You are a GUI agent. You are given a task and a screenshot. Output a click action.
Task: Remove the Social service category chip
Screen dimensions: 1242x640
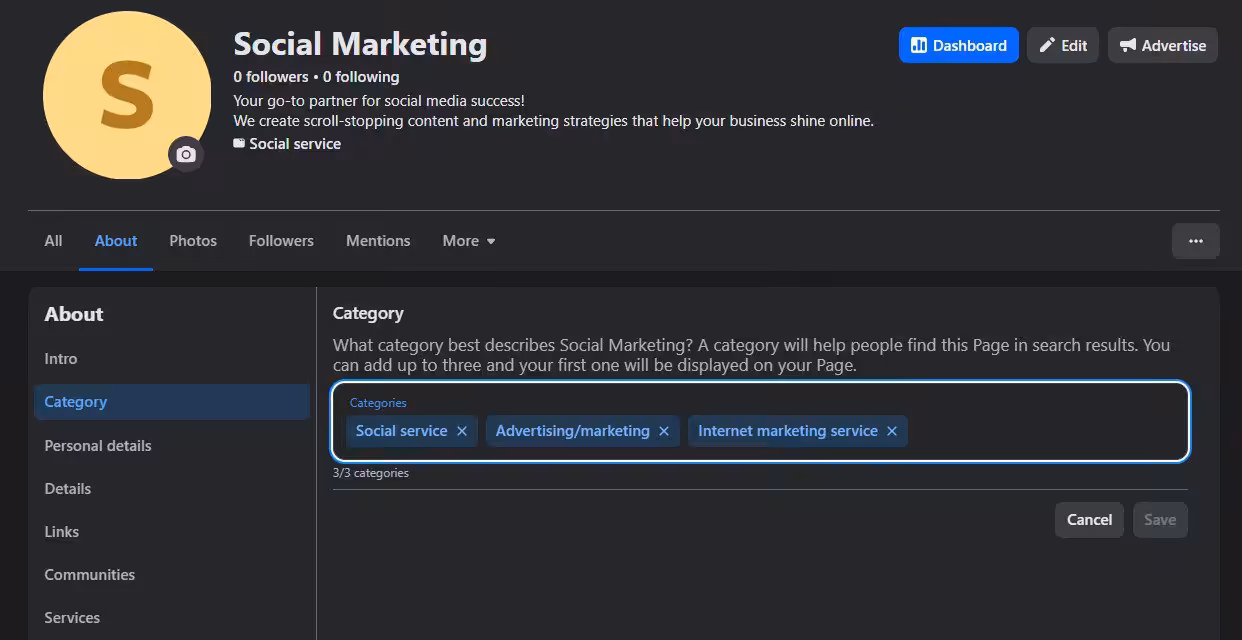[x=462, y=431]
